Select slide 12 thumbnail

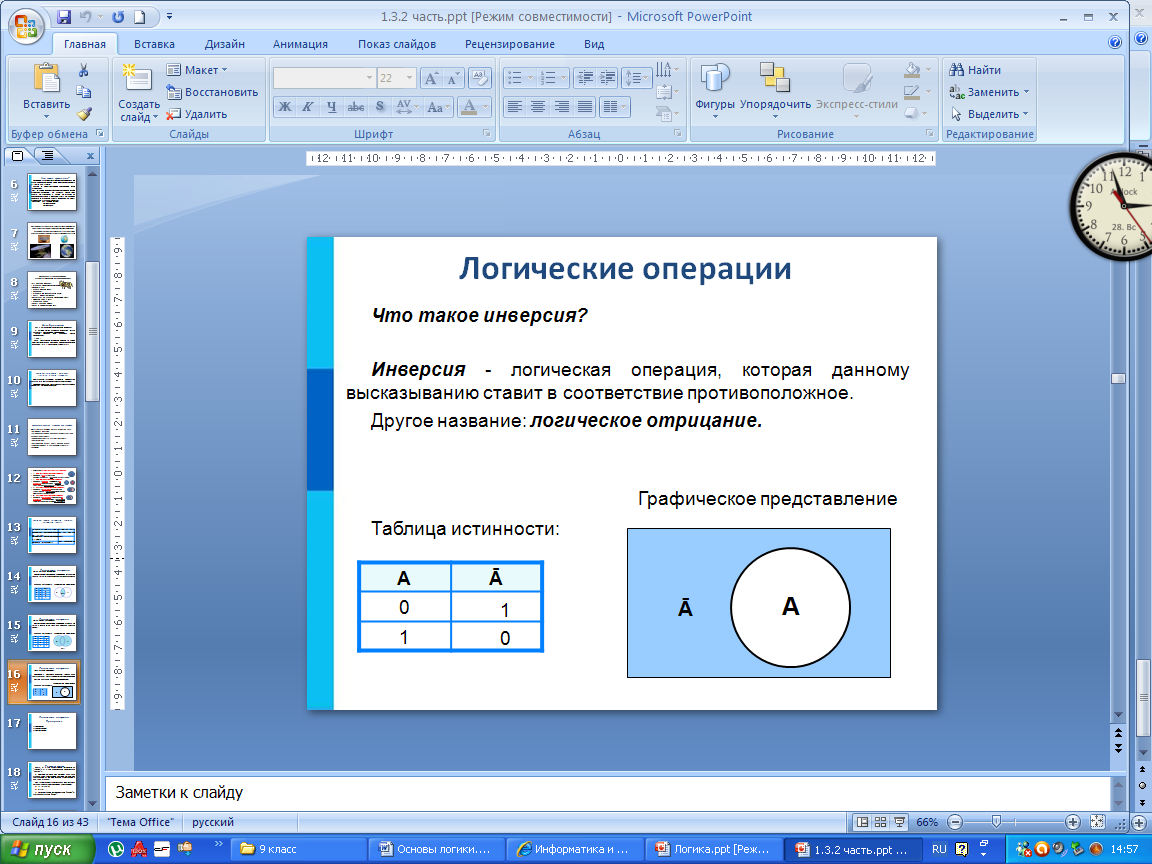pyautogui.click(x=52, y=486)
